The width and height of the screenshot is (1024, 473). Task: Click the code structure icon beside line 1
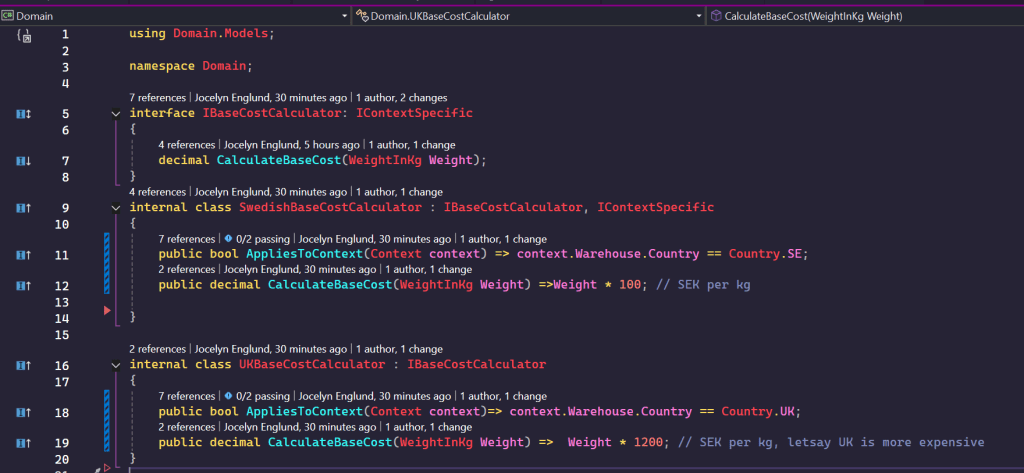[24, 36]
